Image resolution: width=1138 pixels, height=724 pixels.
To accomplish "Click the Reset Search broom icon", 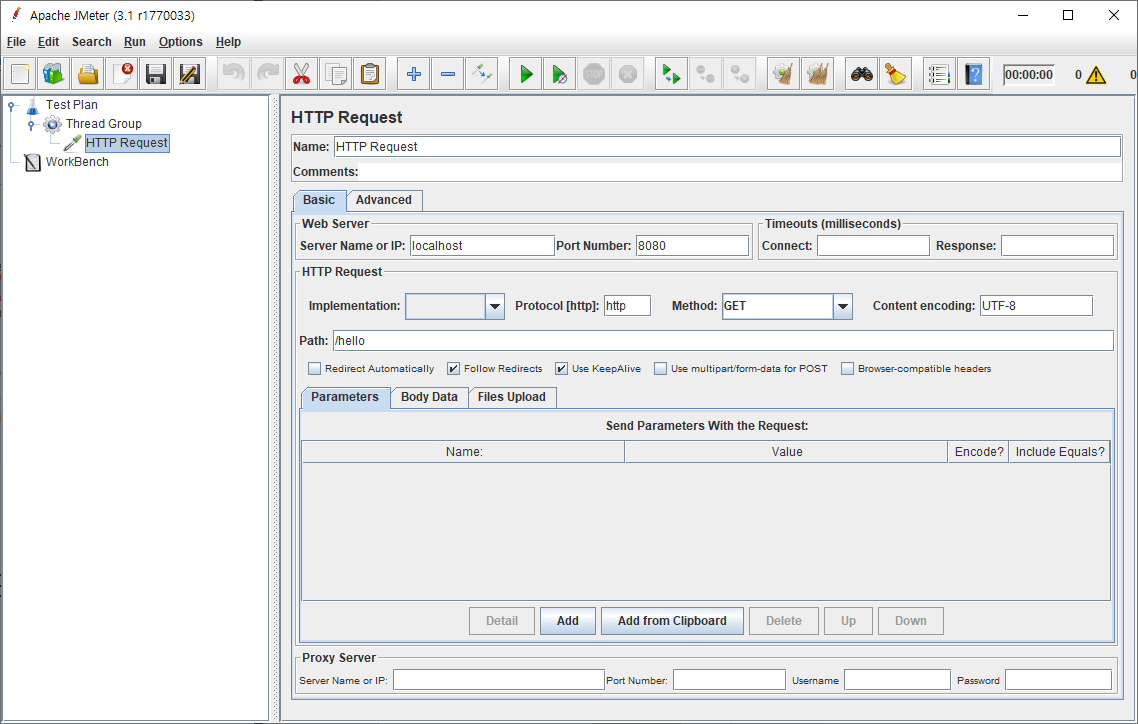I will 896,74.
